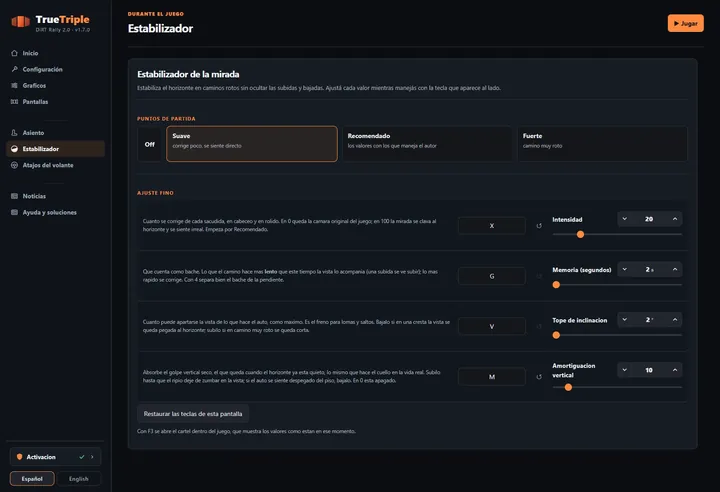Open Atajos del volante section
The image size is (720, 492).
[x=55, y=165]
